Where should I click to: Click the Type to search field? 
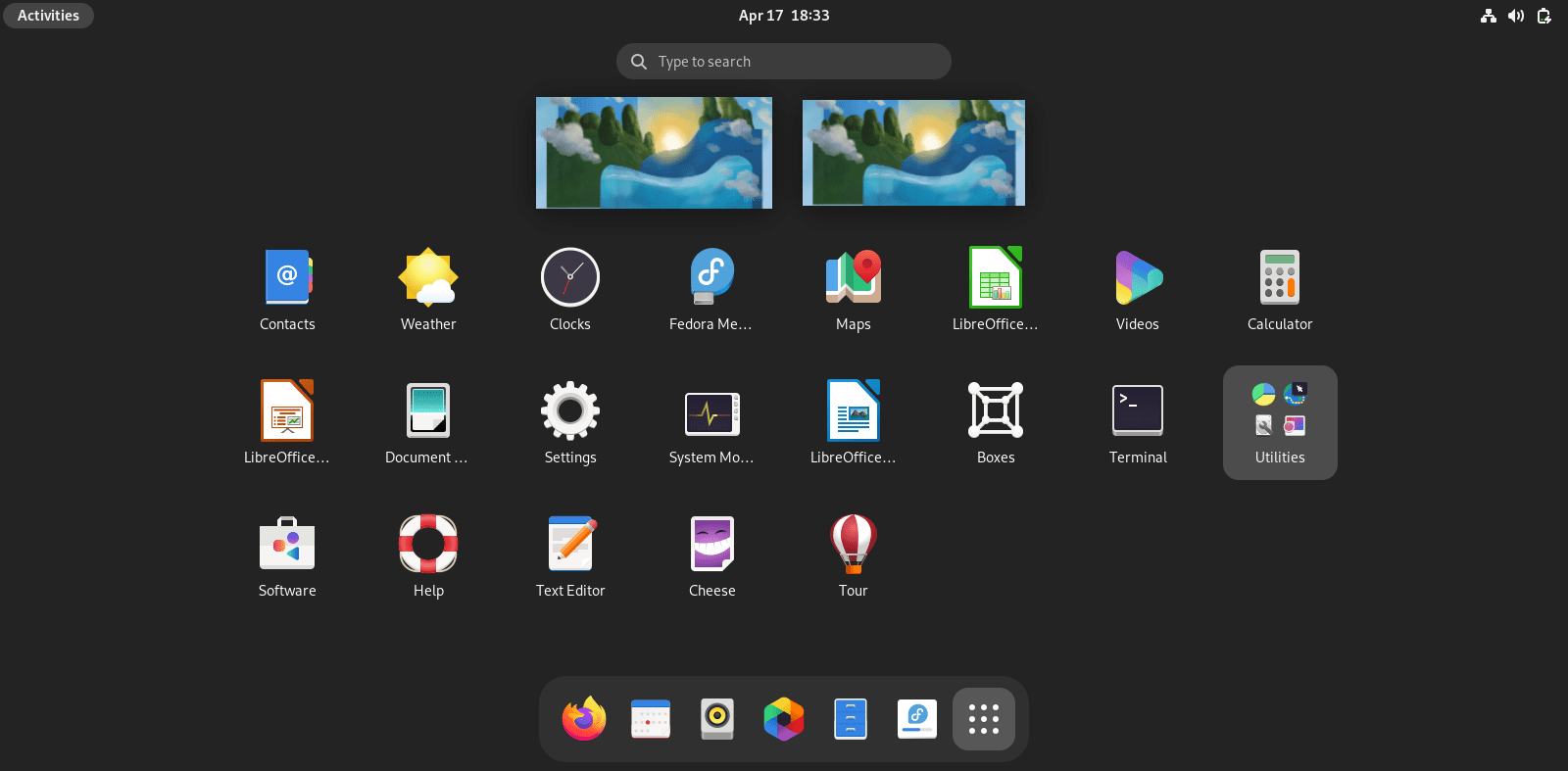784,62
